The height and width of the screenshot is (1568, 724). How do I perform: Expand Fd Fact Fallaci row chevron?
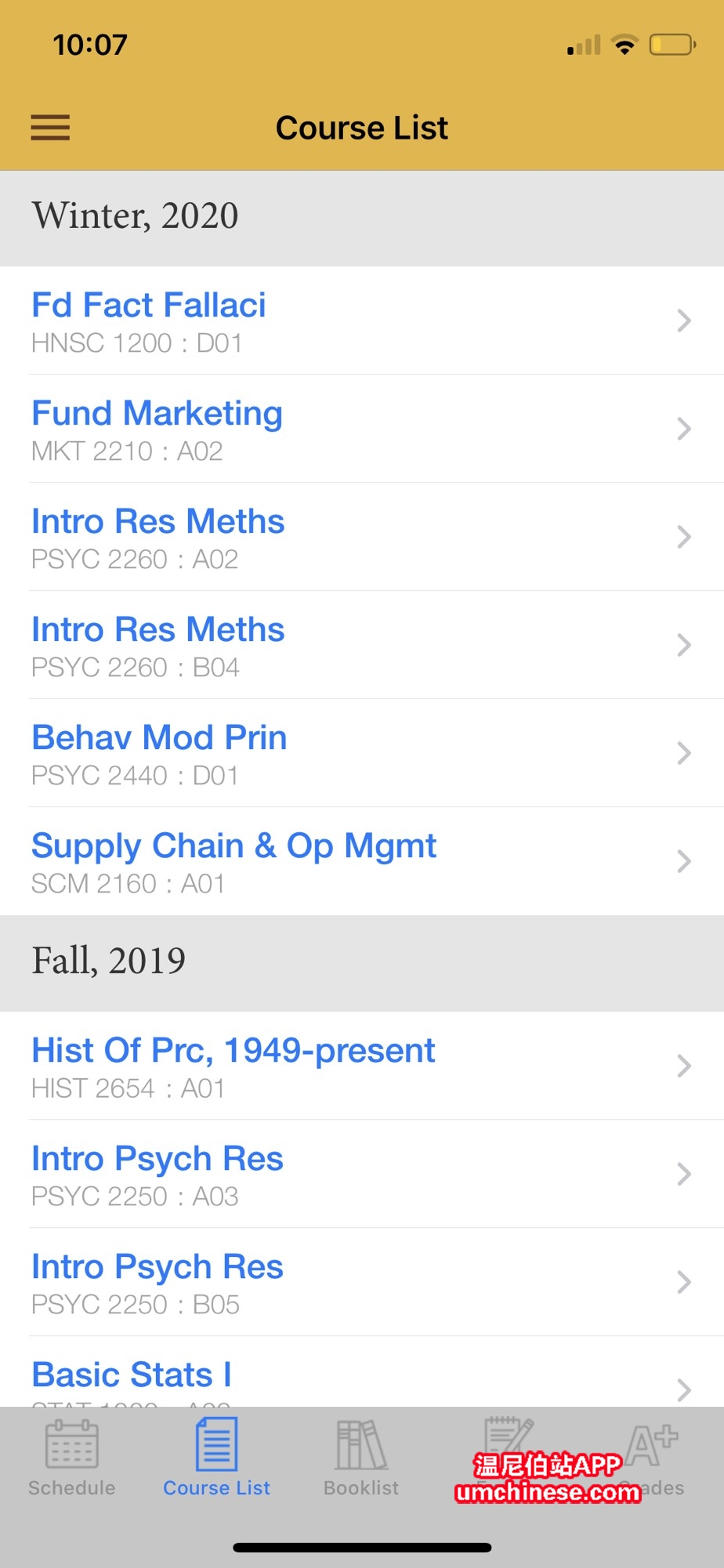point(684,320)
